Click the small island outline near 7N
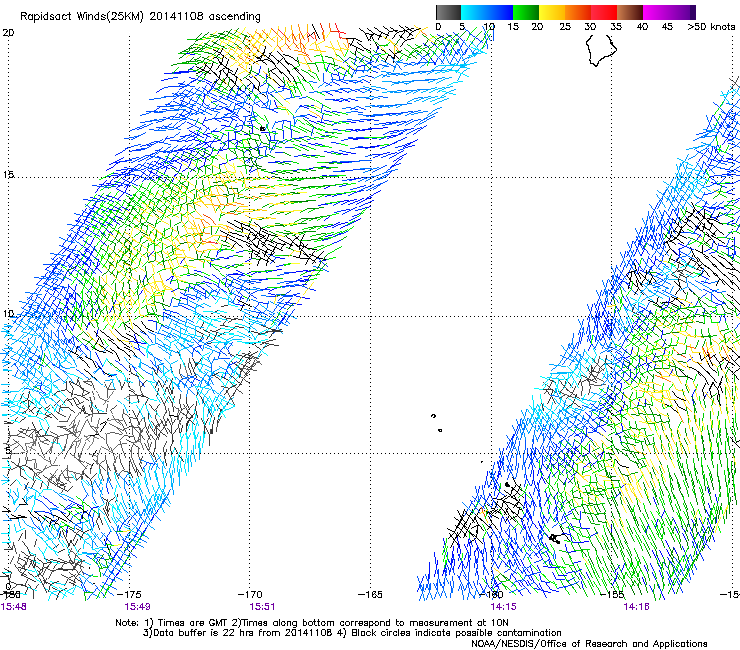The image size is (740, 650). pyautogui.click(x=434, y=416)
